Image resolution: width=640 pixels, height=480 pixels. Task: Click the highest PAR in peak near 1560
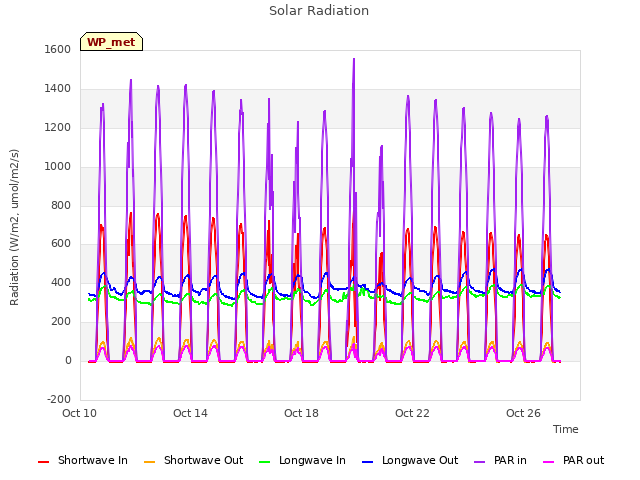pos(354,60)
